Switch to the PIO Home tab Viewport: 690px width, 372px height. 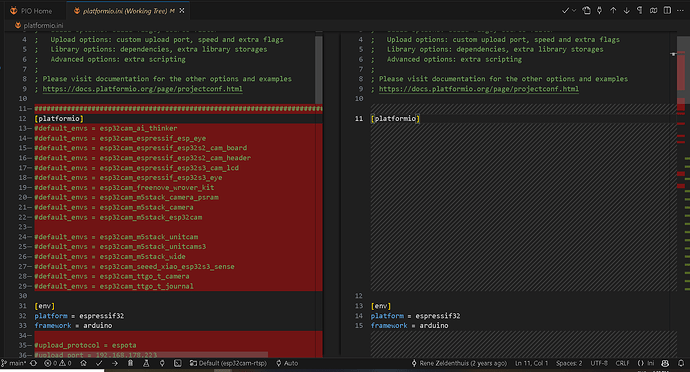[31, 11]
